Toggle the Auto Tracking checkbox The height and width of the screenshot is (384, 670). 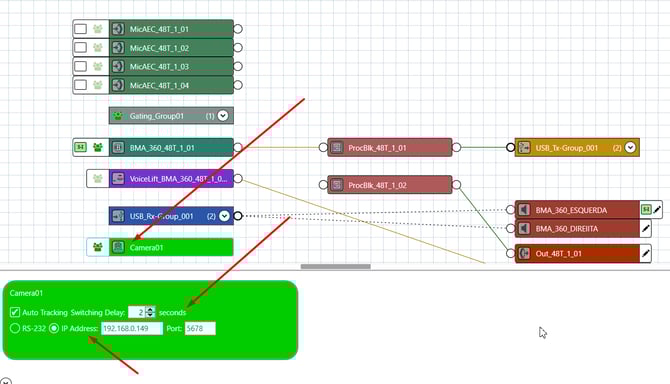click(x=15, y=312)
